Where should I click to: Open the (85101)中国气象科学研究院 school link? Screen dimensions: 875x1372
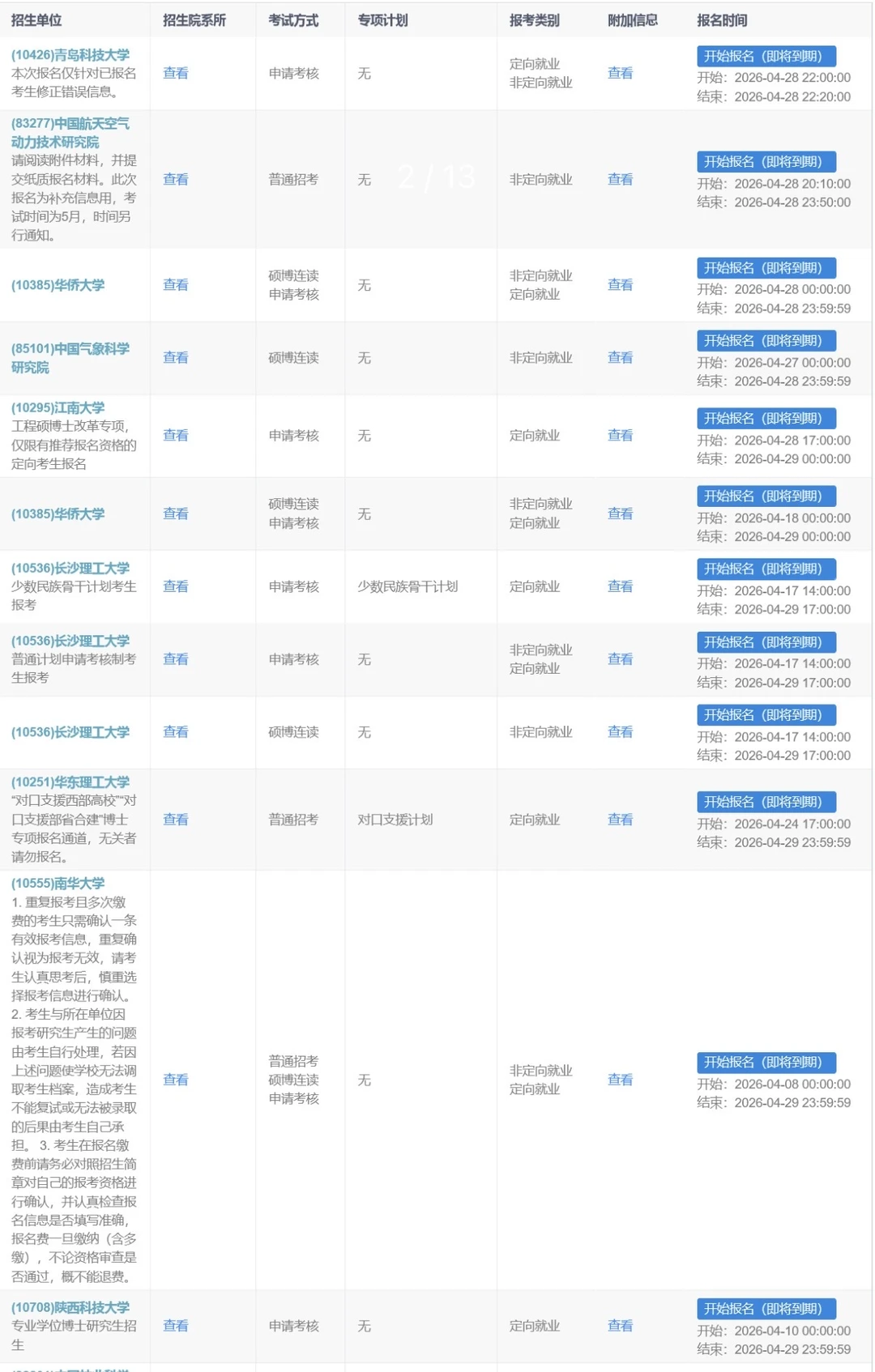click(x=70, y=358)
